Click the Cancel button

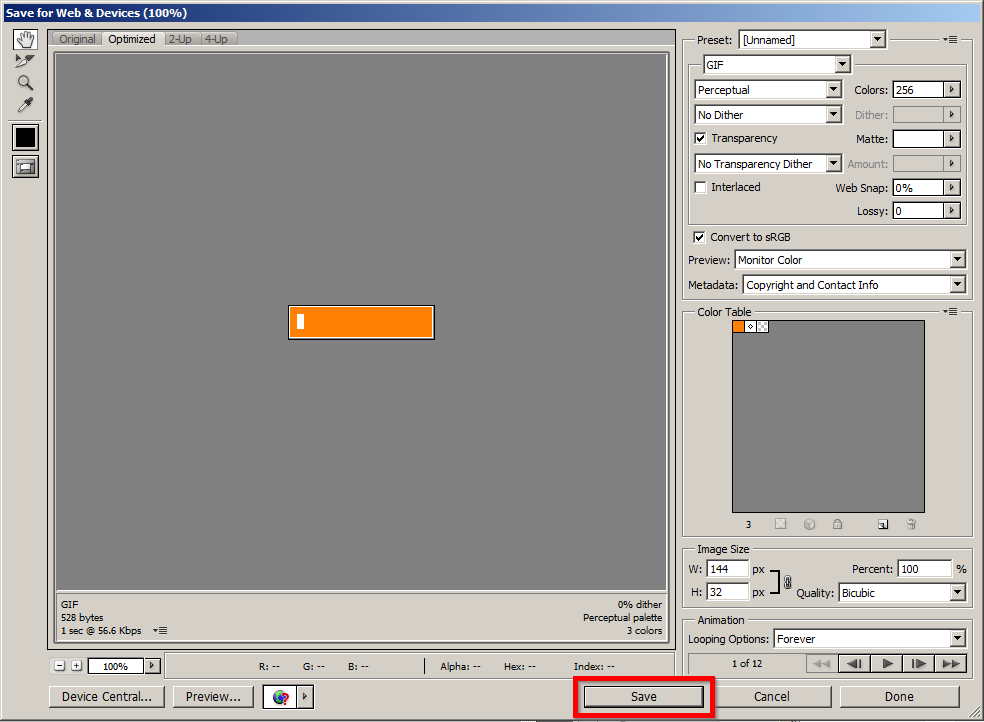[772, 696]
